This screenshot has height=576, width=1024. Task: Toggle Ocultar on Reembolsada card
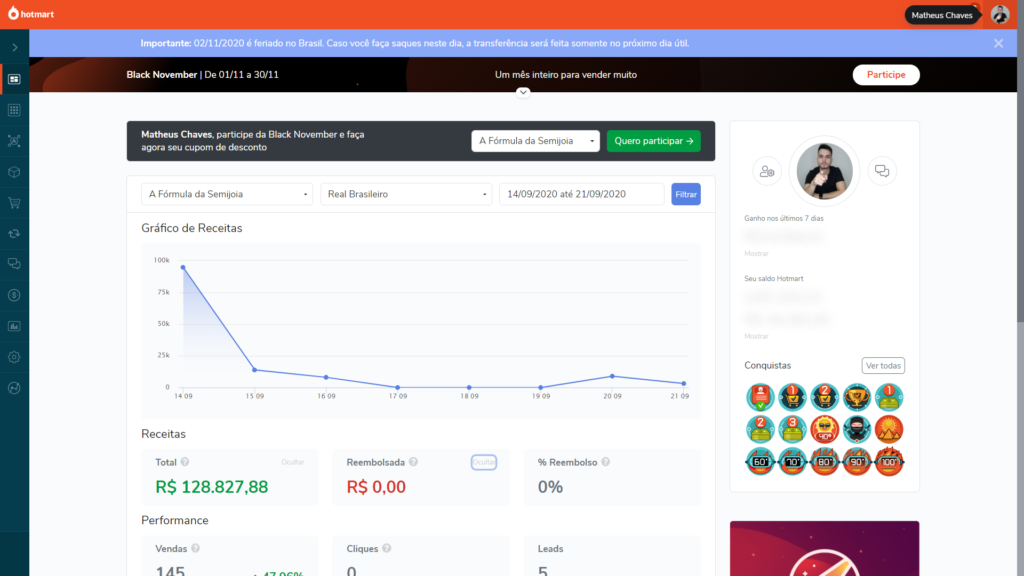[x=484, y=462]
